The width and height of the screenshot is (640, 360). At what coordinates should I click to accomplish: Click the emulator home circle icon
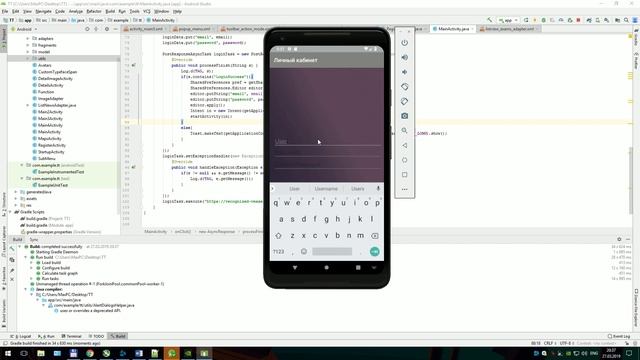pos(404,160)
